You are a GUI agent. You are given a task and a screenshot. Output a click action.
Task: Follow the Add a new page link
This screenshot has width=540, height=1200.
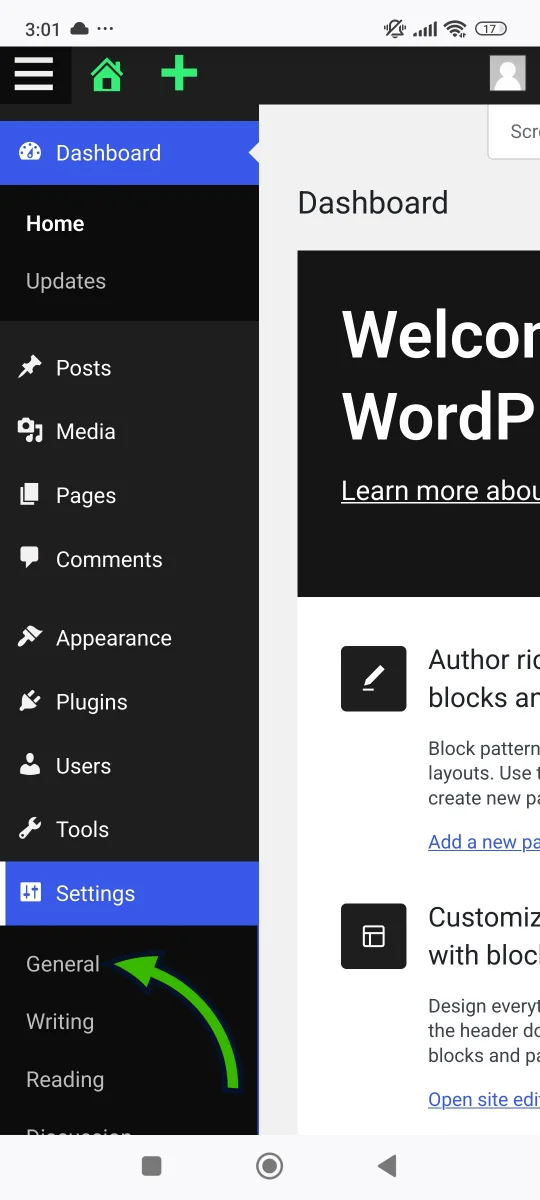pyautogui.click(x=484, y=842)
